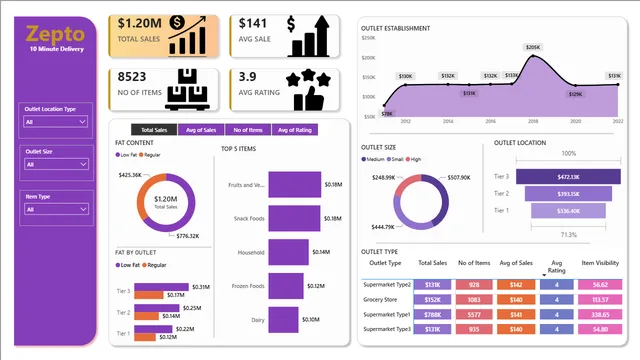The image size is (640, 360).
Task: Click the stacked boxes icon on No of Items card
Action: [187, 90]
